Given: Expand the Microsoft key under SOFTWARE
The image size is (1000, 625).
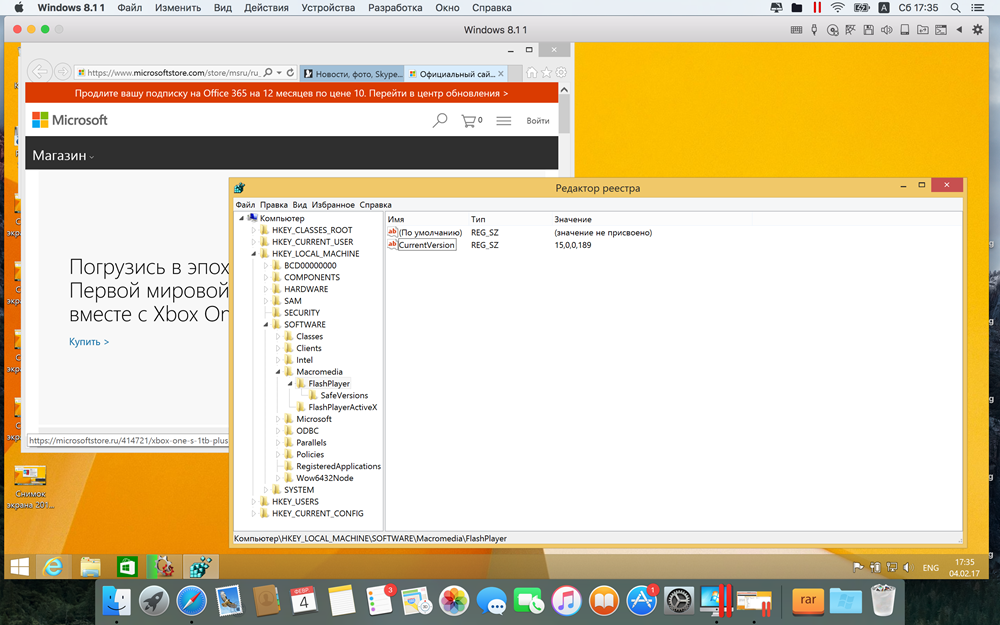Looking at the screenshot, I should (278, 419).
